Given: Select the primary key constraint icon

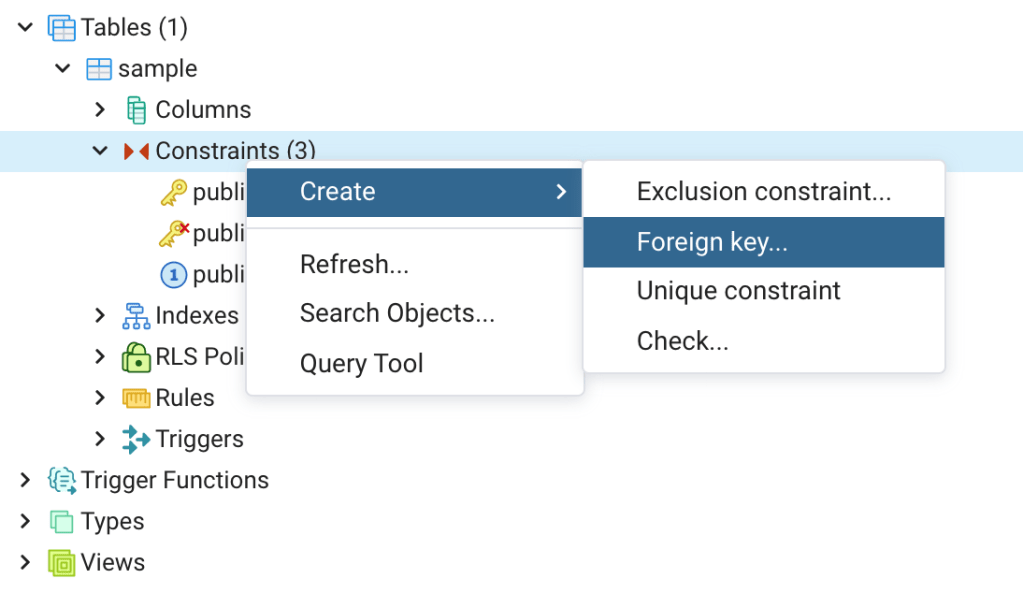Looking at the screenshot, I should pyautogui.click(x=174, y=192).
